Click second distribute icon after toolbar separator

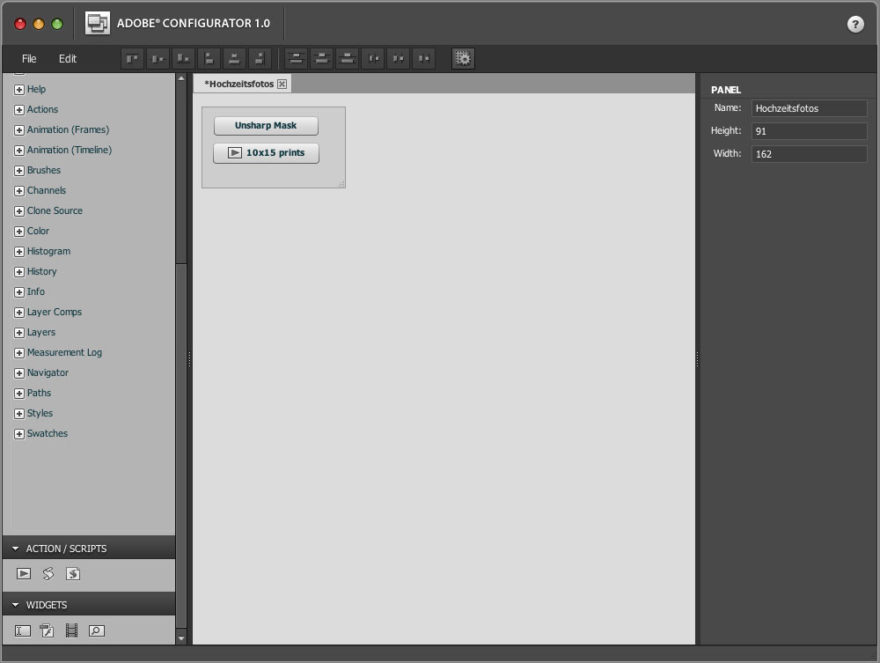322,58
